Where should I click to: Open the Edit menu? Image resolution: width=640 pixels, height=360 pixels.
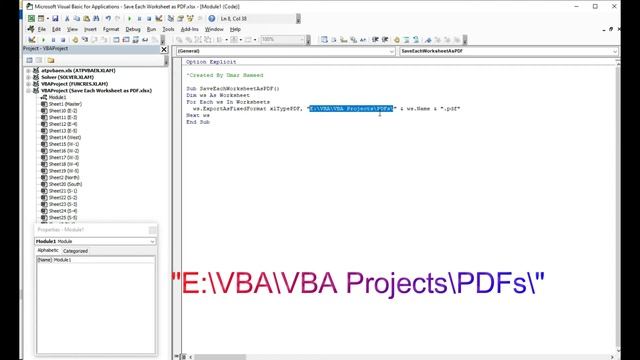pos(56,29)
